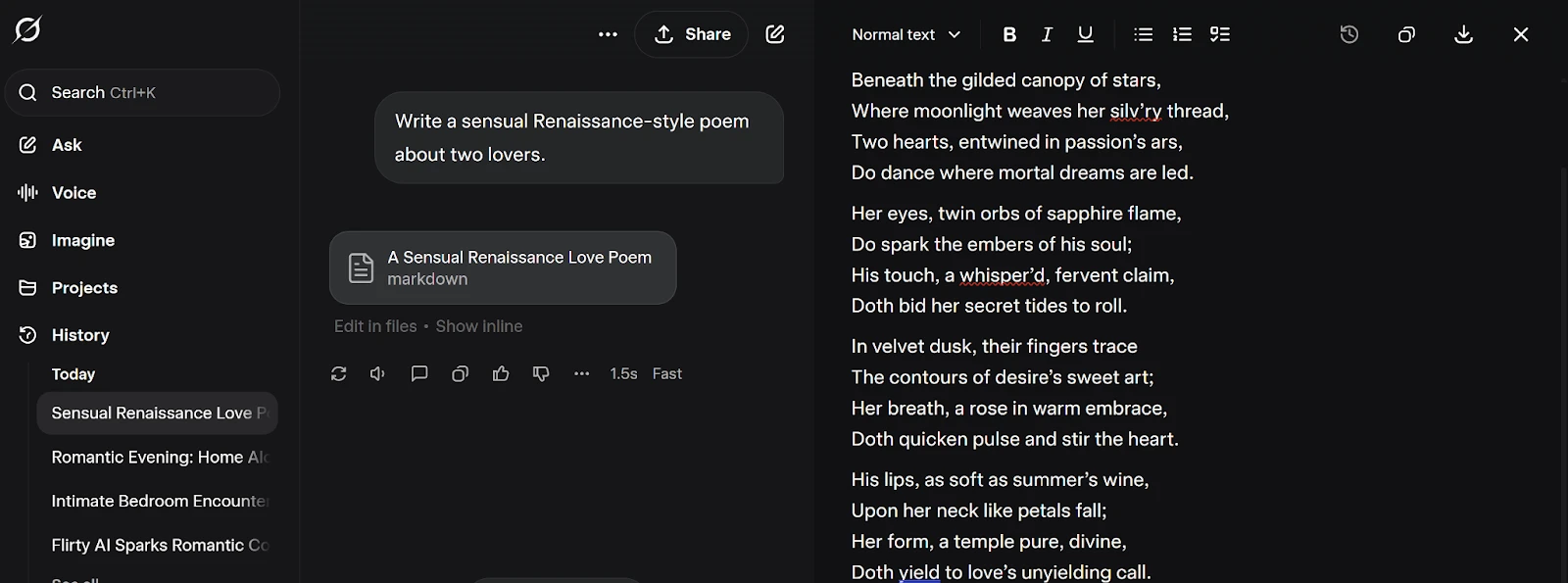The width and height of the screenshot is (1568, 583).
Task: Toggle bold formatting in editor
Action: (x=1009, y=34)
